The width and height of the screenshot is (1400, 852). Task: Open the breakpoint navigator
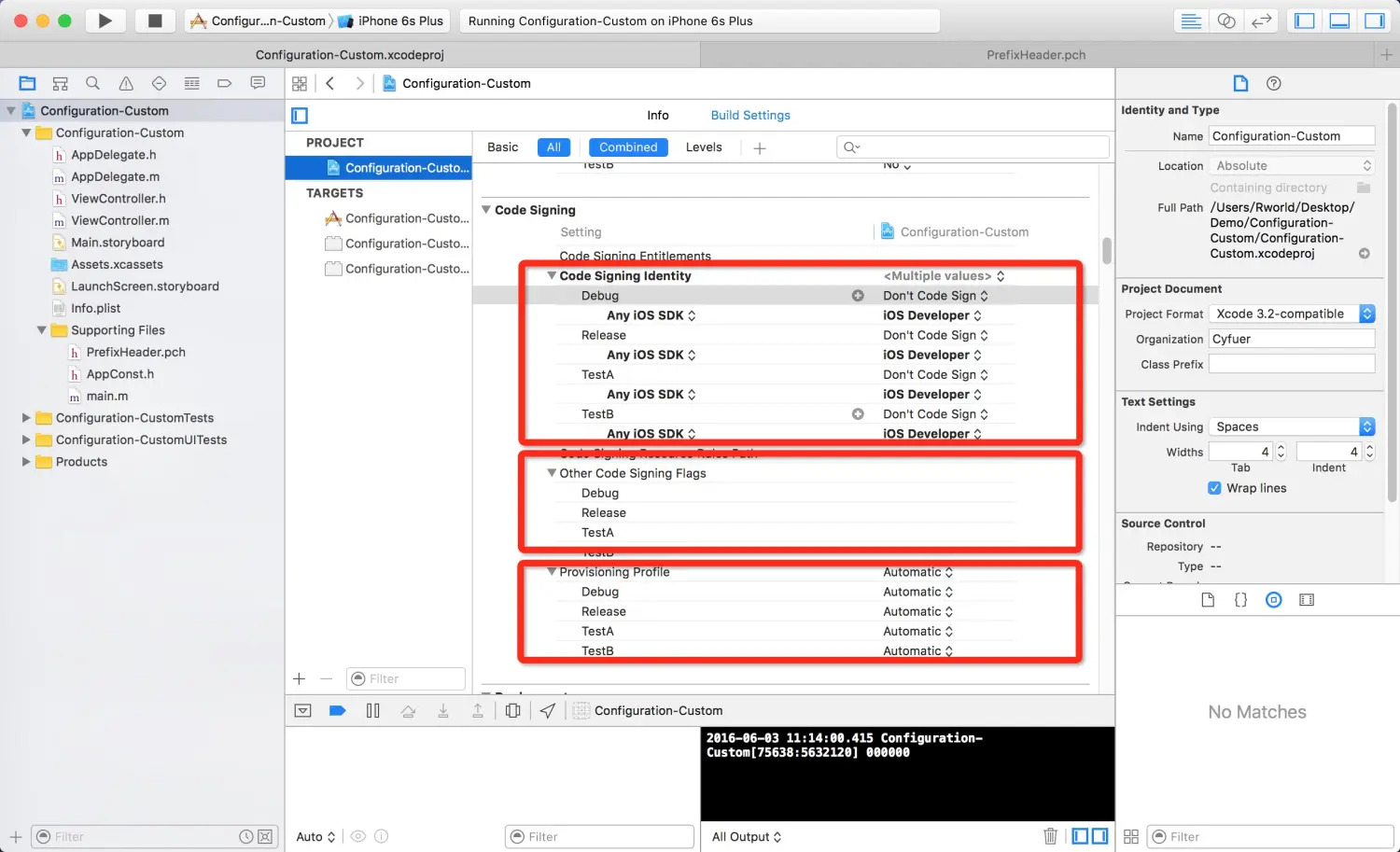[224, 83]
